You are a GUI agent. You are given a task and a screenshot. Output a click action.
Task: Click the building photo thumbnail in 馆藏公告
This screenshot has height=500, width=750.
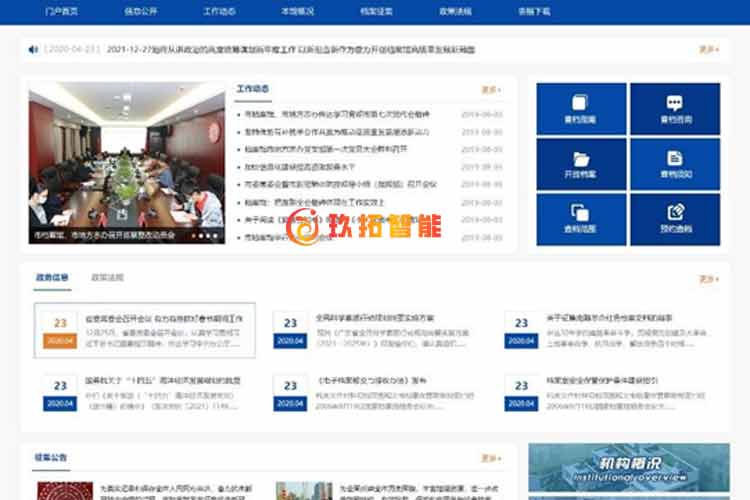pos(304,491)
